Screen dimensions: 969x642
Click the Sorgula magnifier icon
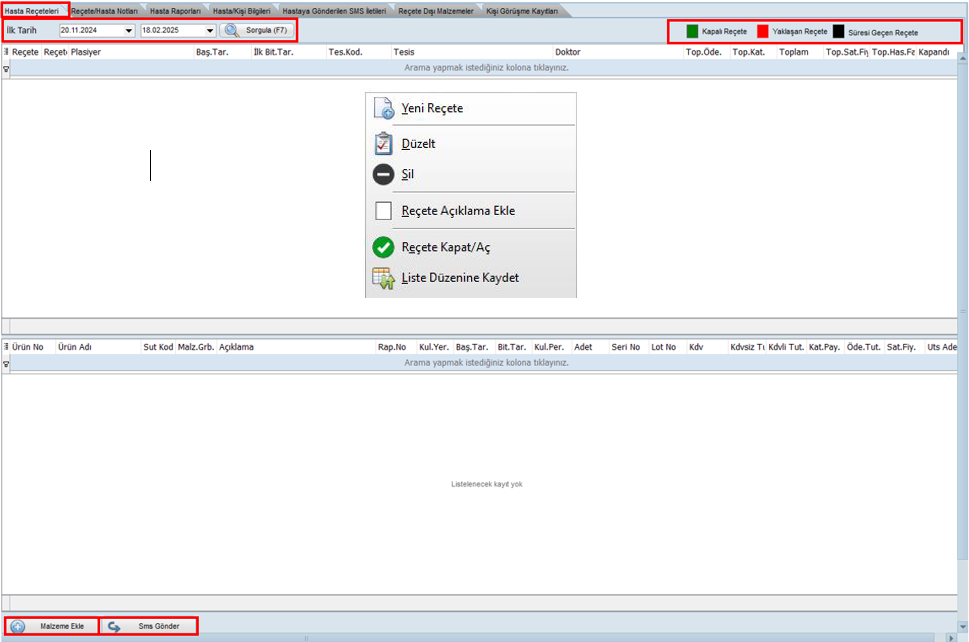(232, 30)
